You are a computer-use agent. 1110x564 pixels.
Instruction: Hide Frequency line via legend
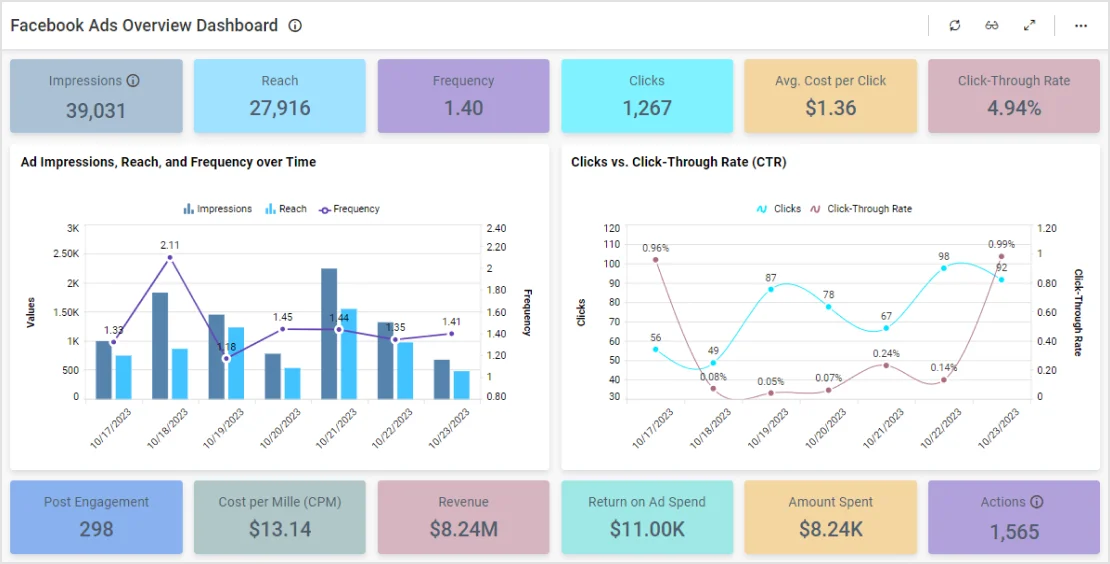tap(349, 209)
